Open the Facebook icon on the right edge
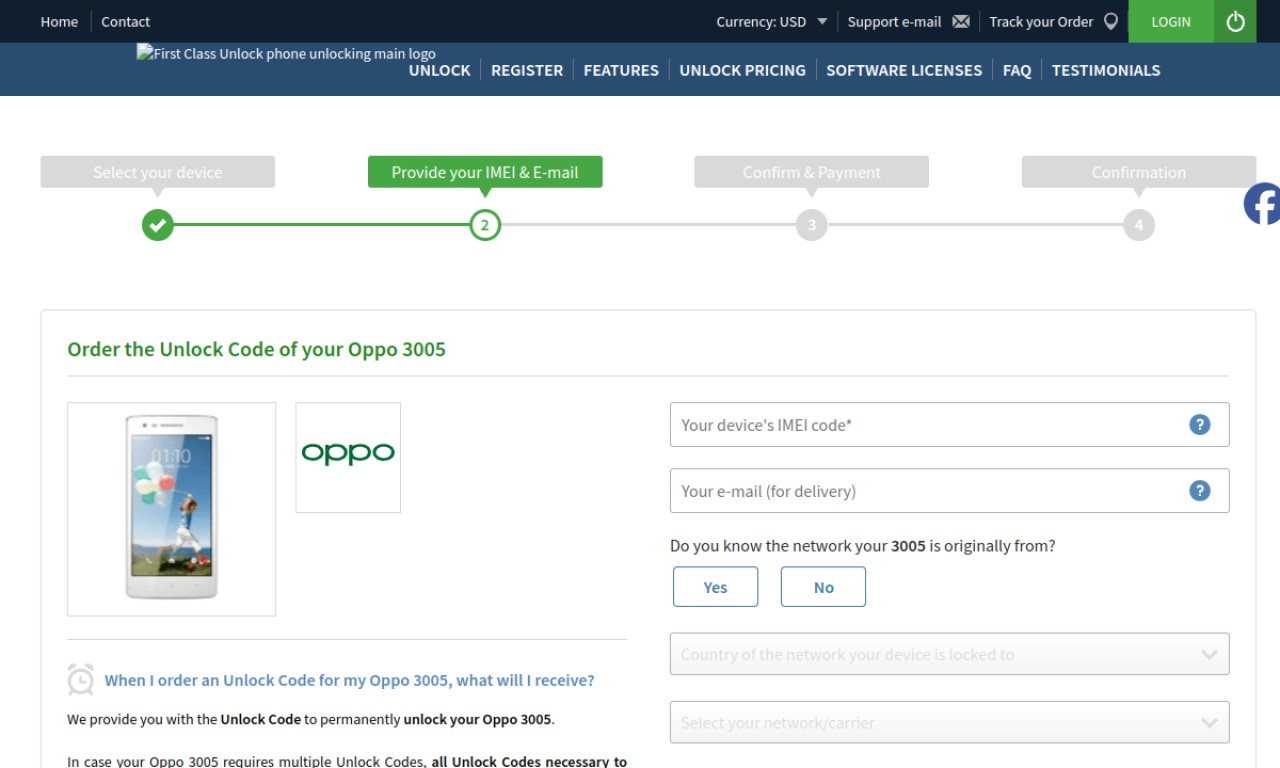This screenshot has width=1280, height=768. pos(1262,204)
